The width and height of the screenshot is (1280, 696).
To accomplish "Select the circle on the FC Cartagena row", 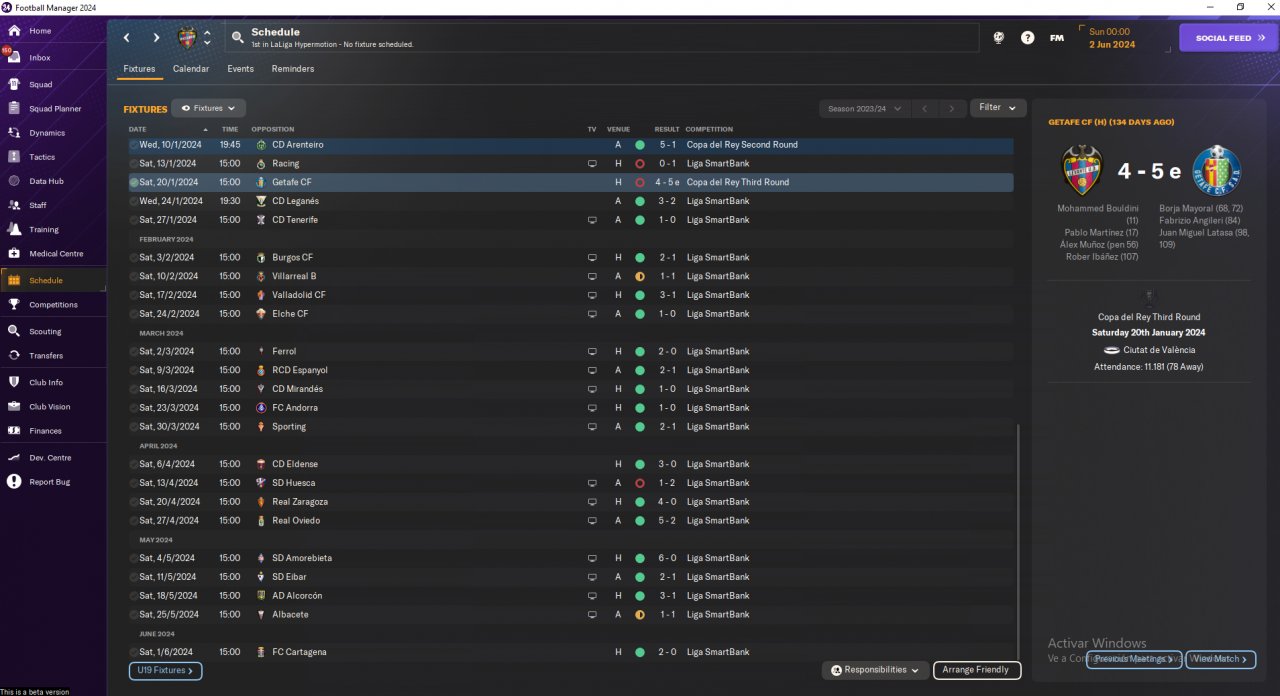I will [134, 652].
